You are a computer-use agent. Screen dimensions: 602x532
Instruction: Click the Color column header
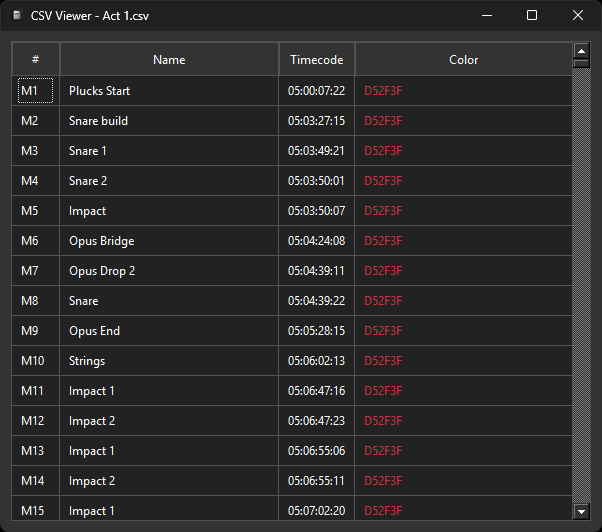463,59
